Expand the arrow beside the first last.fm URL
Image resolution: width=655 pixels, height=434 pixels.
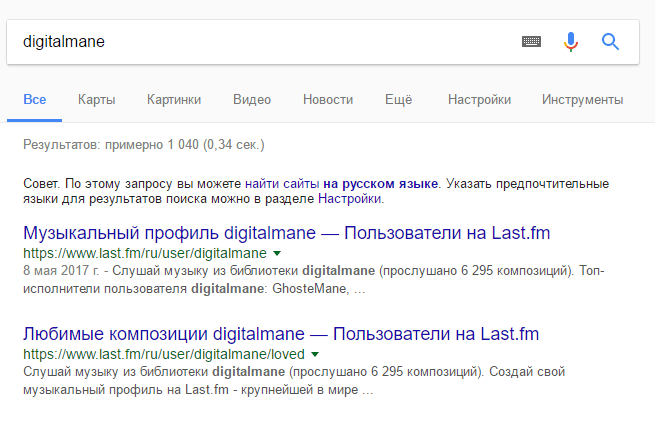tap(277, 254)
